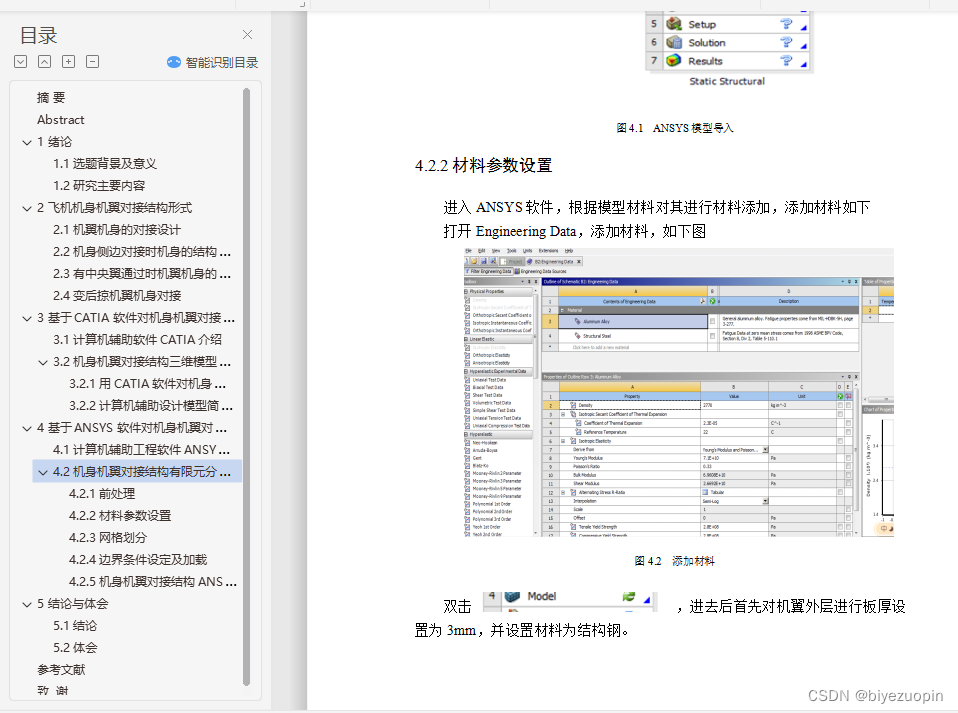Select 2.4 变后掠机翼机身对接
The image size is (958, 713).
click(117, 295)
